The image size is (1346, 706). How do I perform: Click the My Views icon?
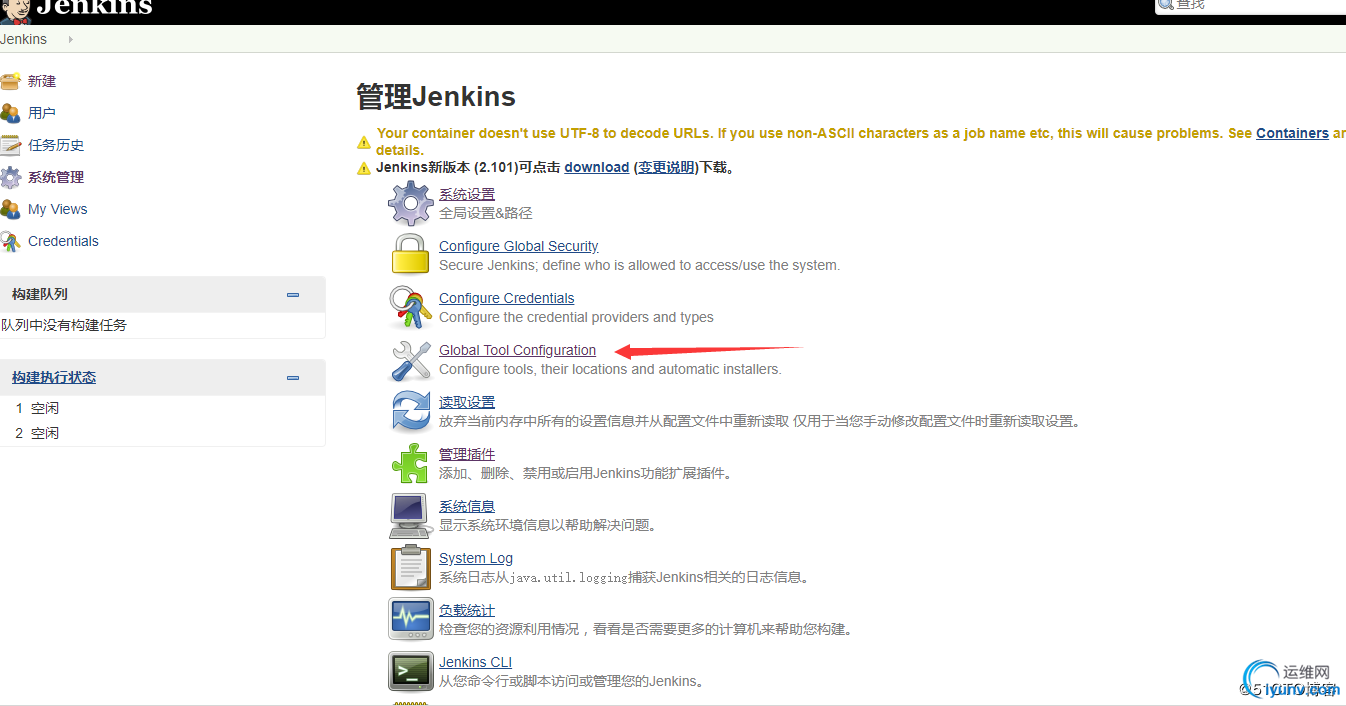coord(10,209)
